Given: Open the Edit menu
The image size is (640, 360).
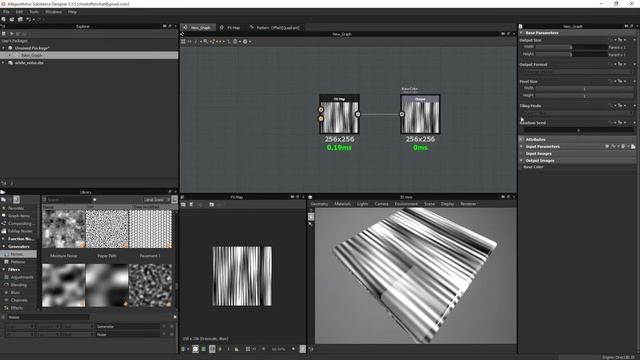Looking at the screenshot, I should coord(19,12).
